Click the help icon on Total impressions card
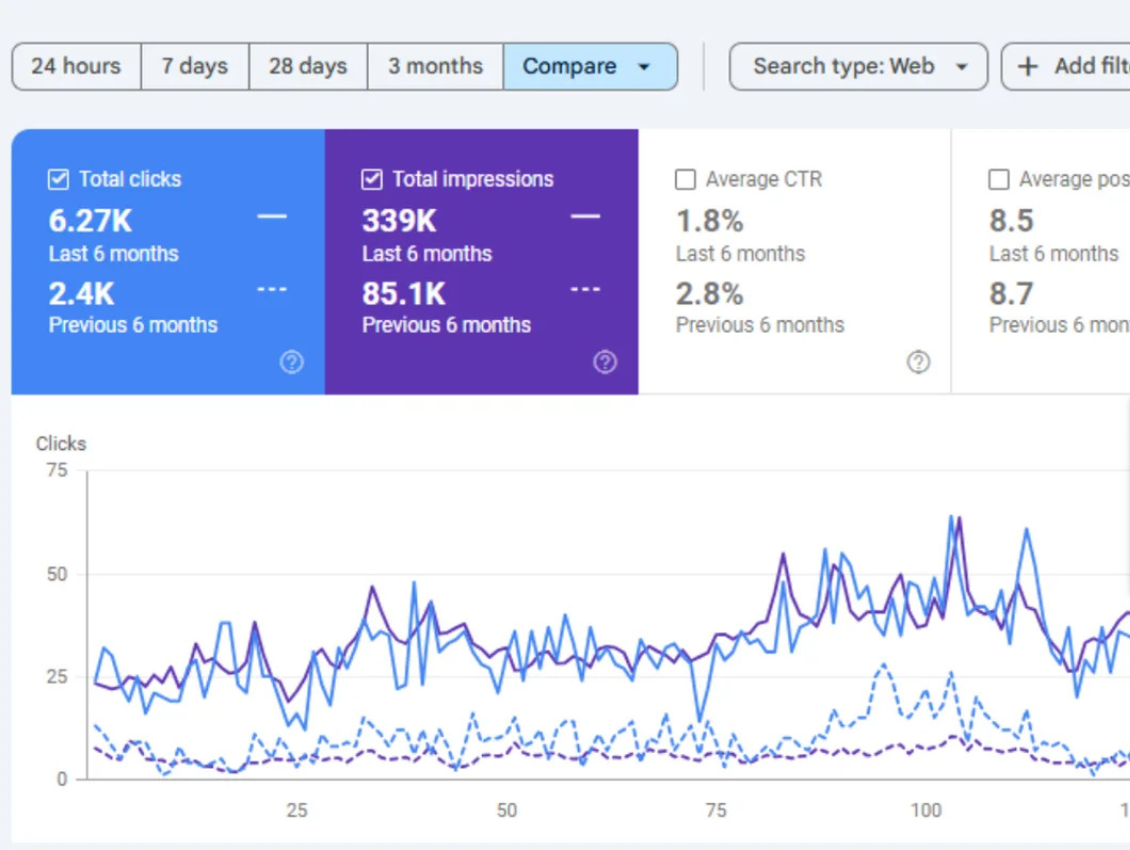The width and height of the screenshot is (1130, 850). click(605, 362)
